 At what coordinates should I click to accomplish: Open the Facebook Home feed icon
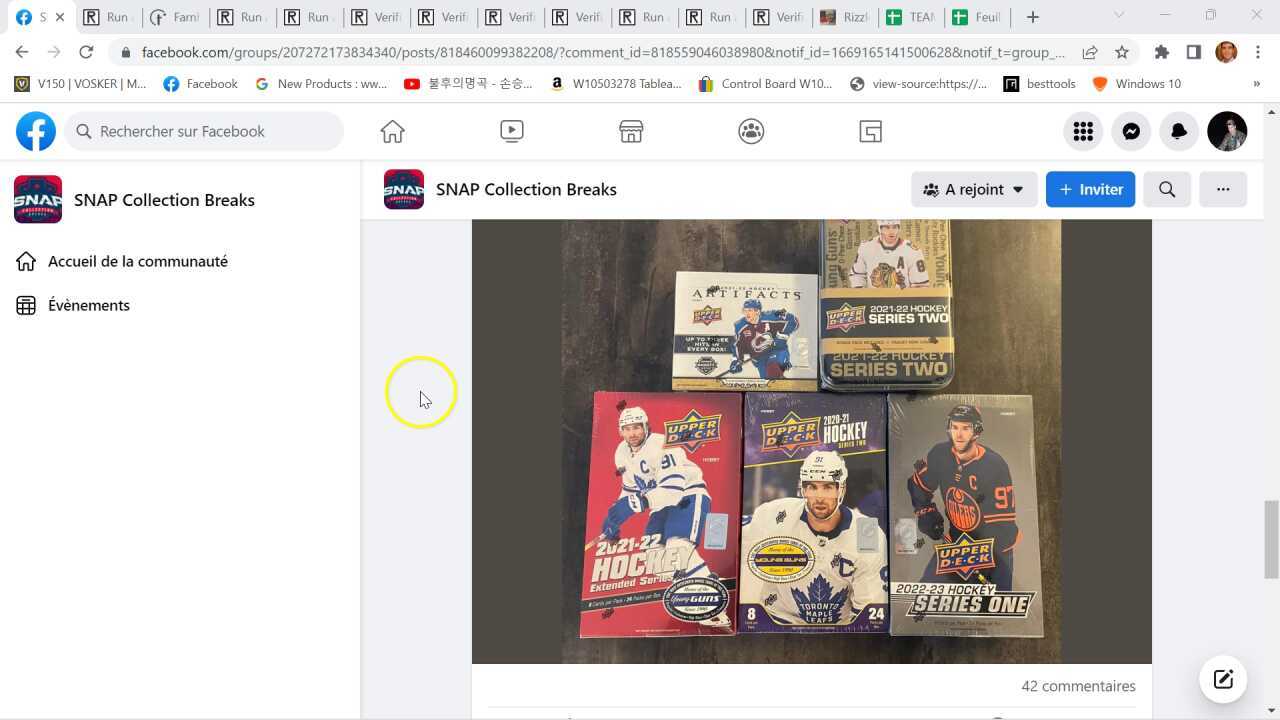point(392,131)
